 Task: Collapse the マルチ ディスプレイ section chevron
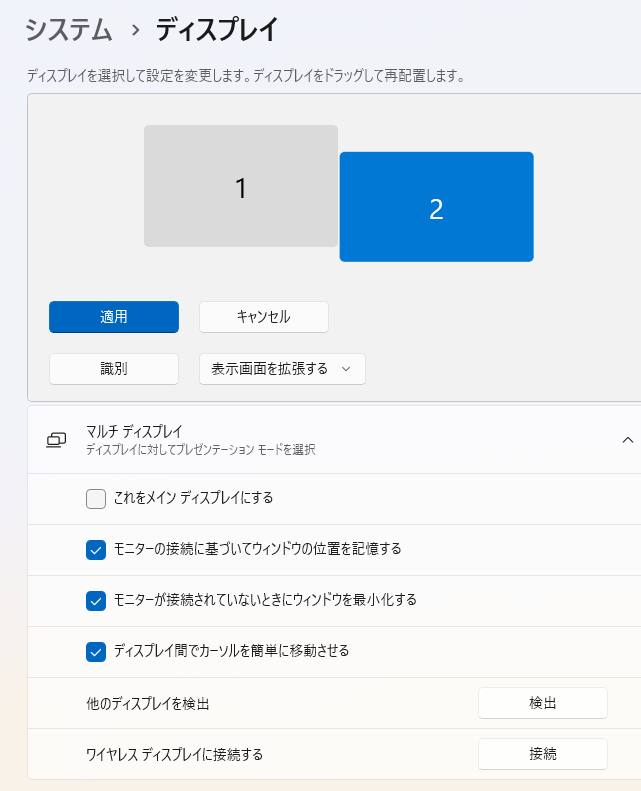627,440
